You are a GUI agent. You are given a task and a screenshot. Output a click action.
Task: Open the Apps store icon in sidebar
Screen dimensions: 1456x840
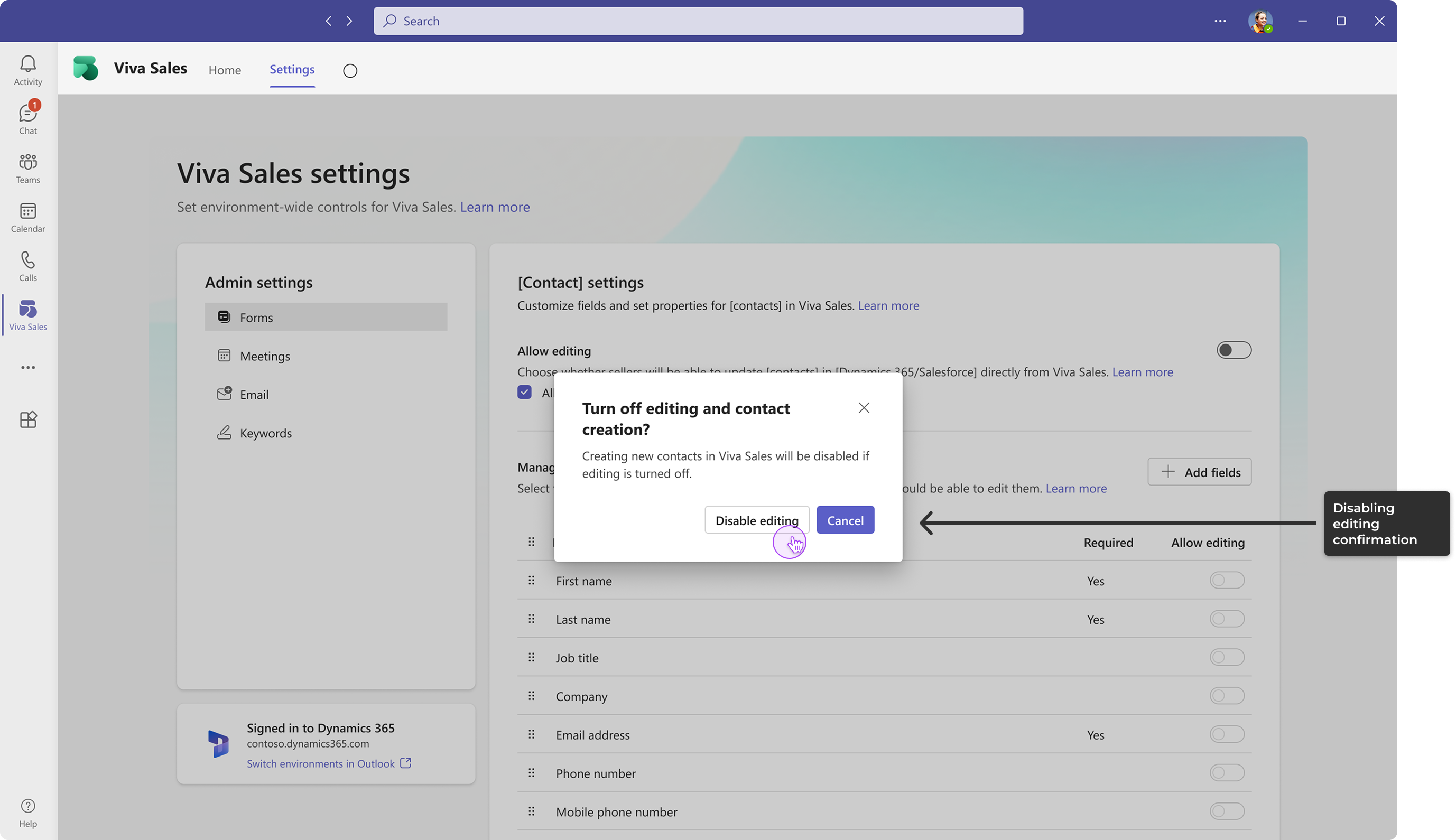(x=27, y=419)
